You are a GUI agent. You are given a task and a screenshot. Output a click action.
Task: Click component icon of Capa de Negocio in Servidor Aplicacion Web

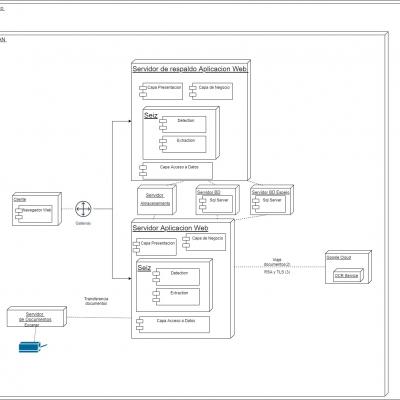point(186,242)
